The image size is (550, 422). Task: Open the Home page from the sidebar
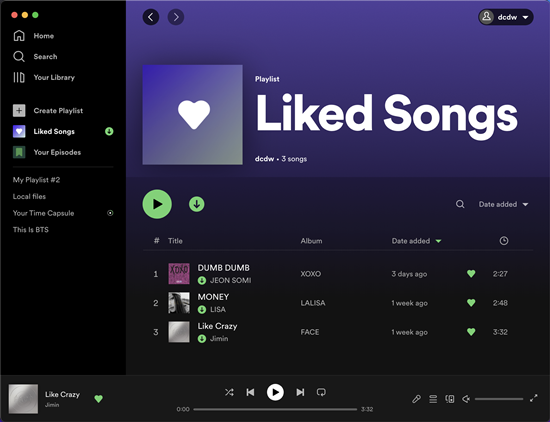(x=34, y=36)
